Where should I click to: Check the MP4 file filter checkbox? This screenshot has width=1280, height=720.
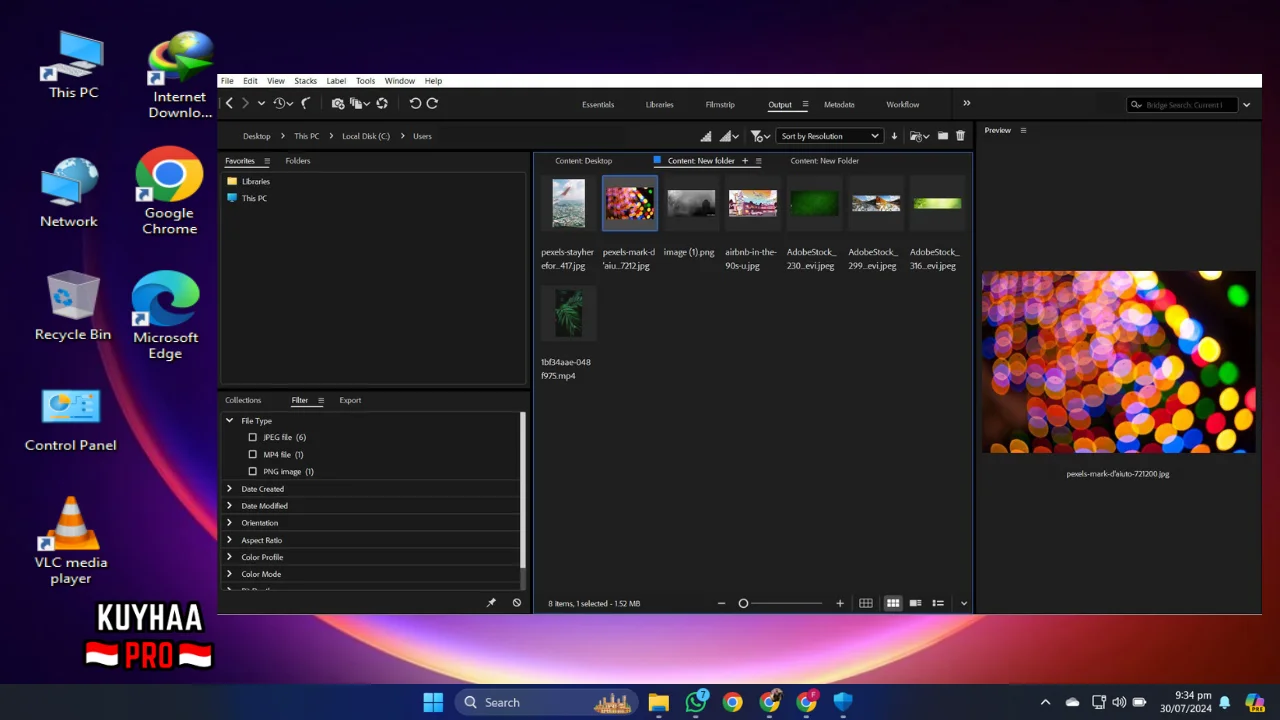click(x=253, y=454)
